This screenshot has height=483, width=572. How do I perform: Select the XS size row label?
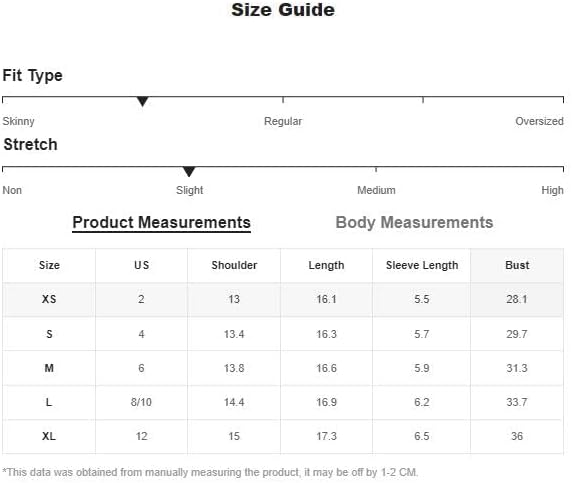tap(49, 299)
